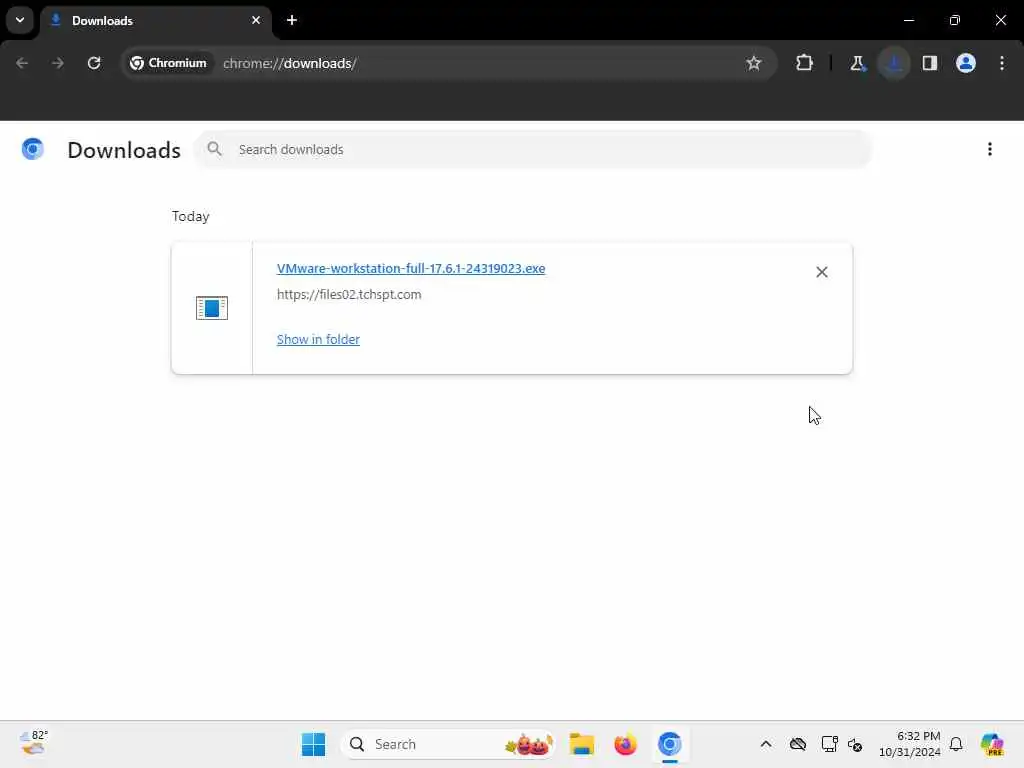
Task: Open File Explorer from taskbar
Action: click(x=581, y=744)
